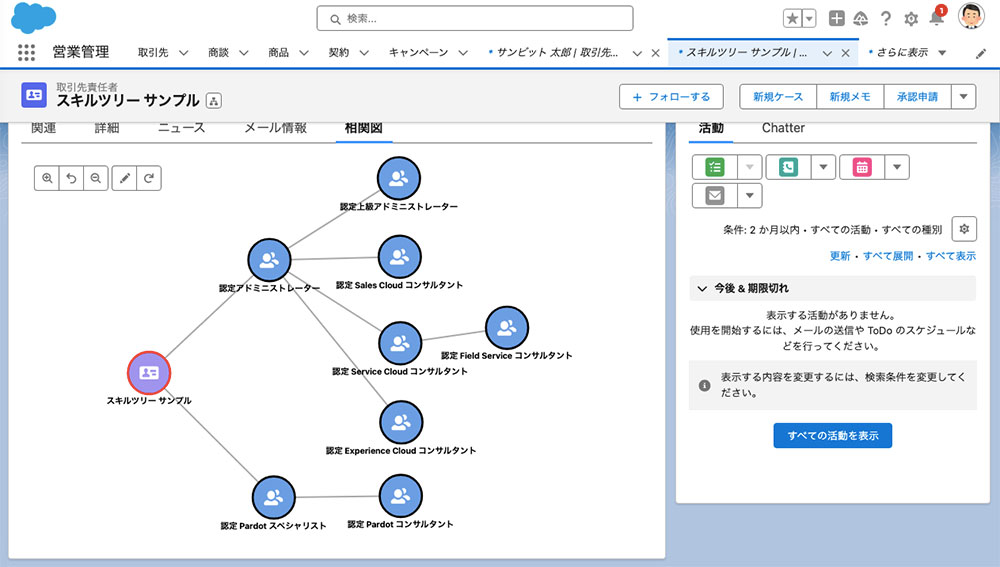Select the 認定アドミニストレーター node

pyautogui.click(x=269, y=260)
